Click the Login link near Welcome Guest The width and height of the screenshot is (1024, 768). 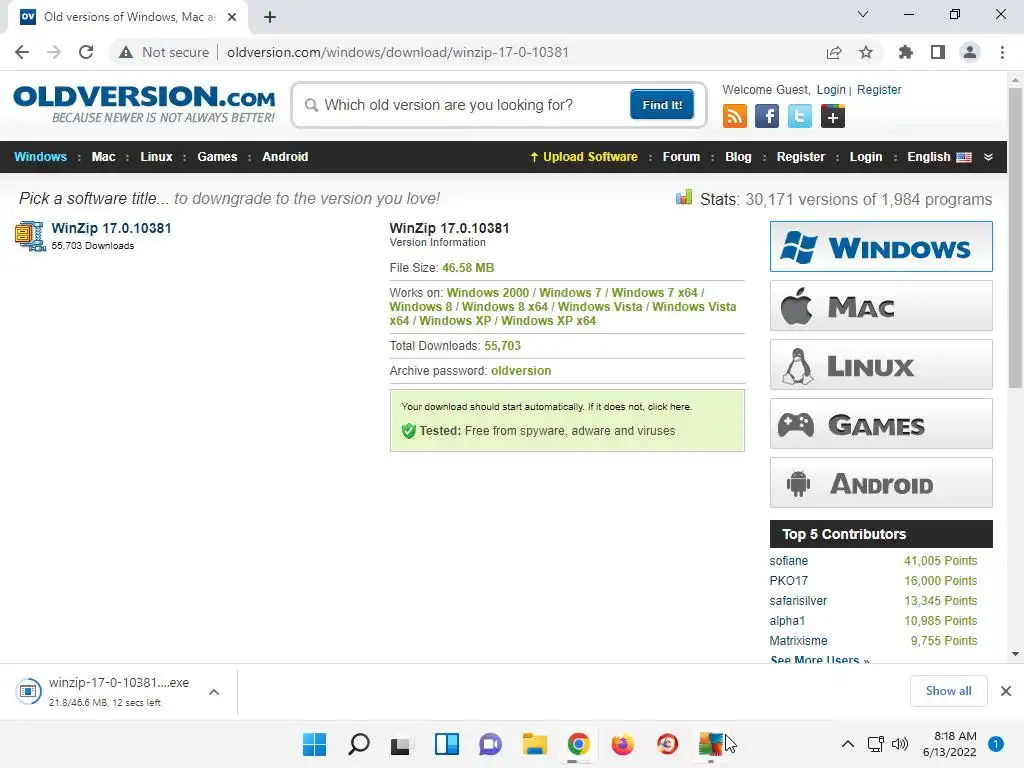[x=831, y=89]
